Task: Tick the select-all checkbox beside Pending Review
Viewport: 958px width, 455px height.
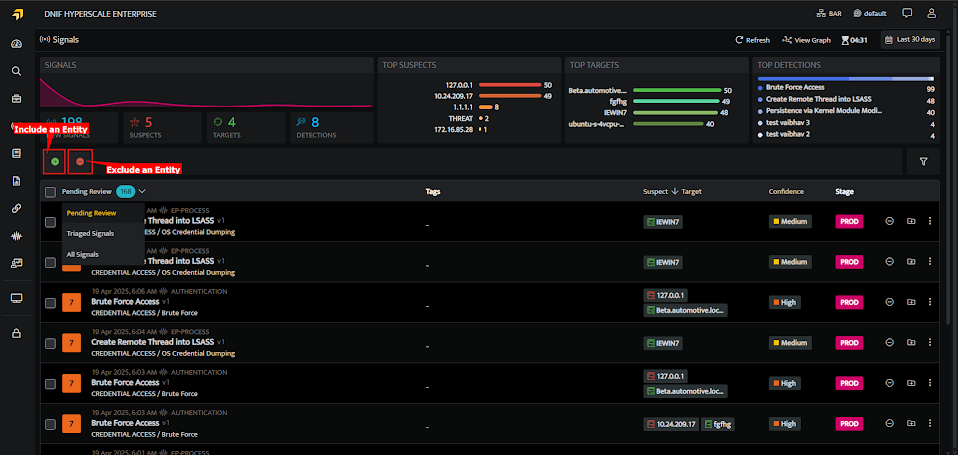Action: pos(51,192)
